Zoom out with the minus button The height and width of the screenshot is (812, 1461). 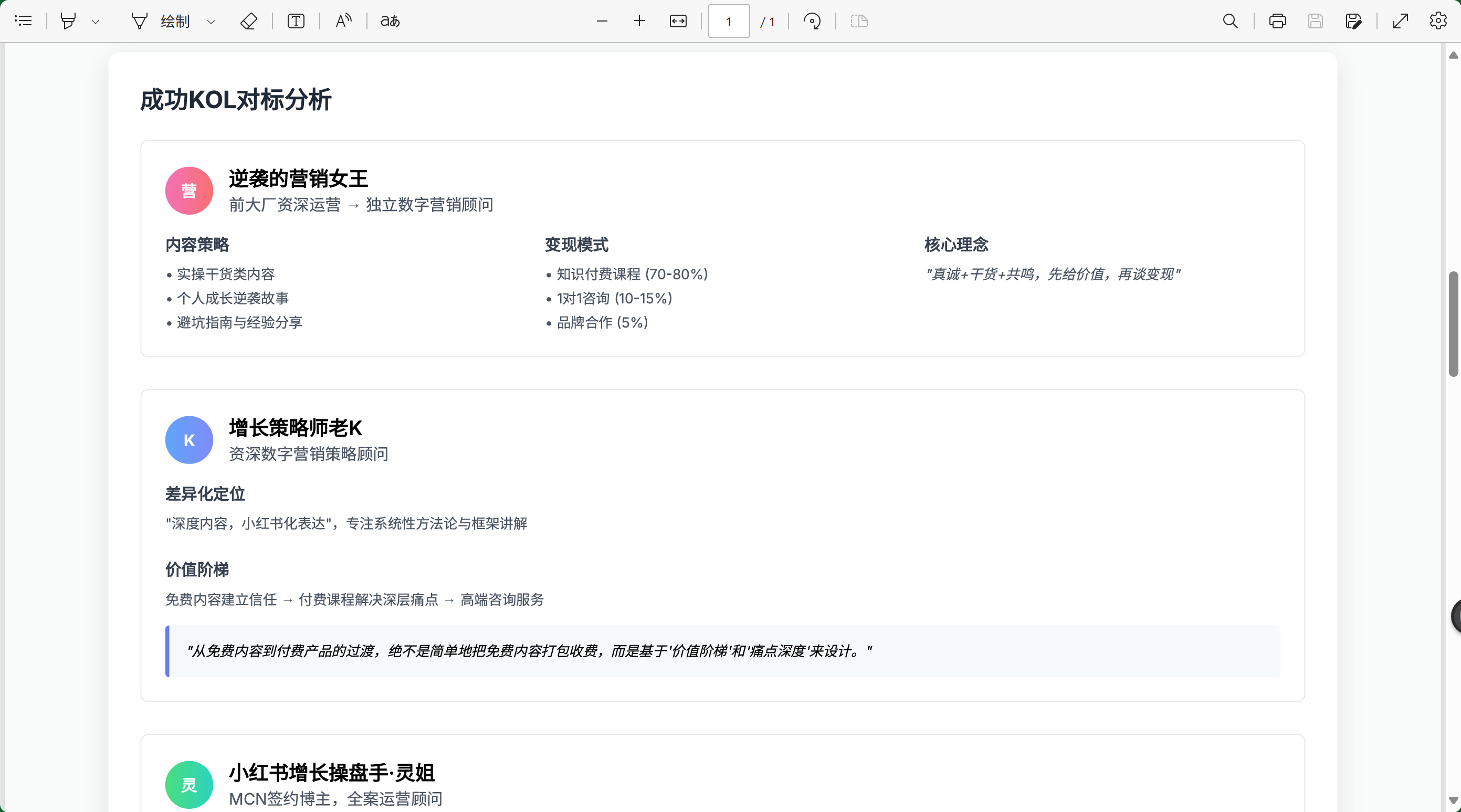click(602, 21)
